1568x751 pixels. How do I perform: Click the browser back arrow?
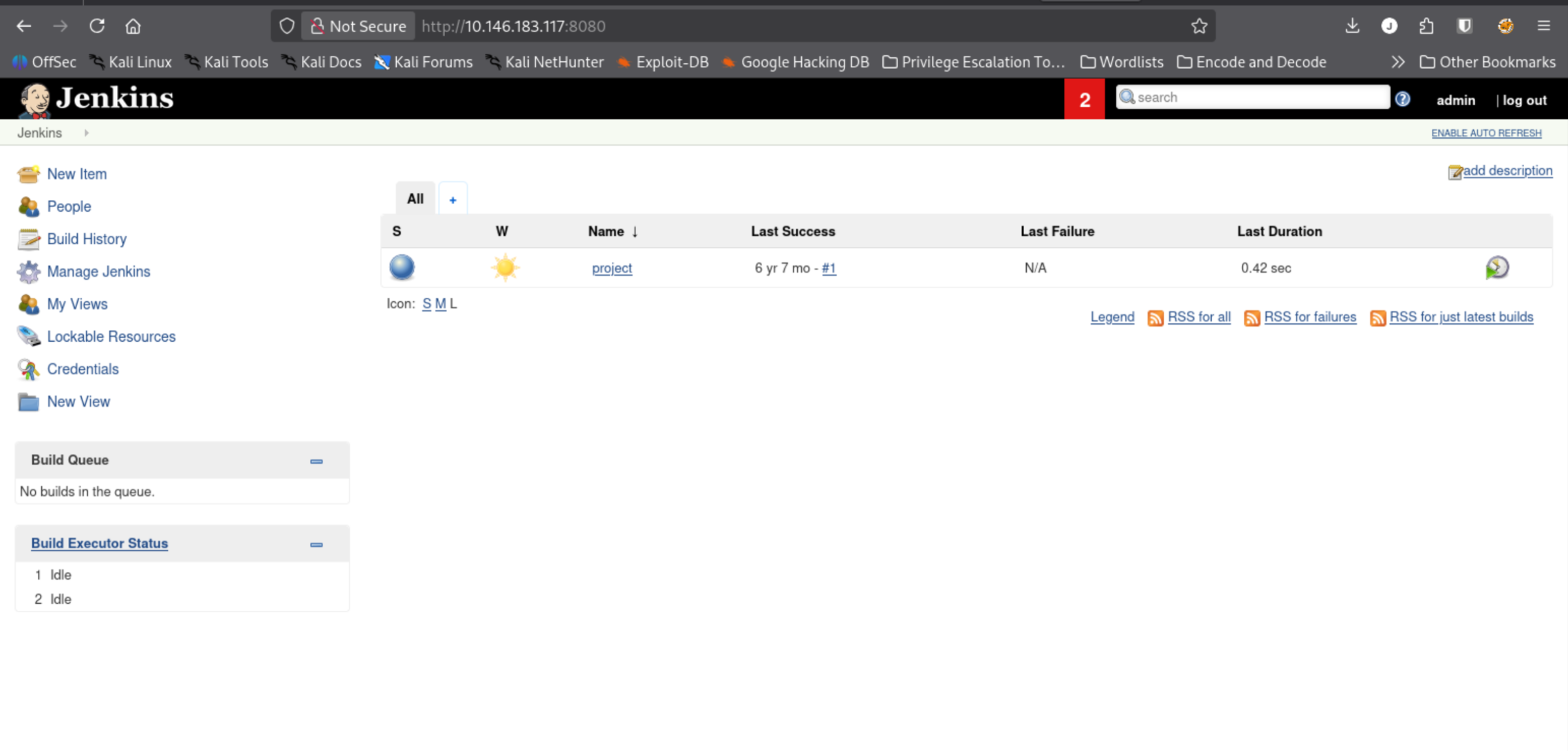click(24, 26)
